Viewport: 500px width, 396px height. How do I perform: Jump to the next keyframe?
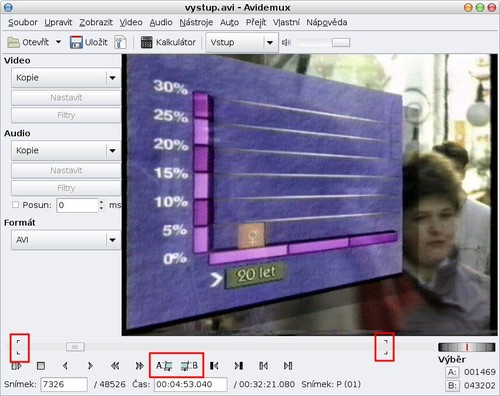(139, 366)
